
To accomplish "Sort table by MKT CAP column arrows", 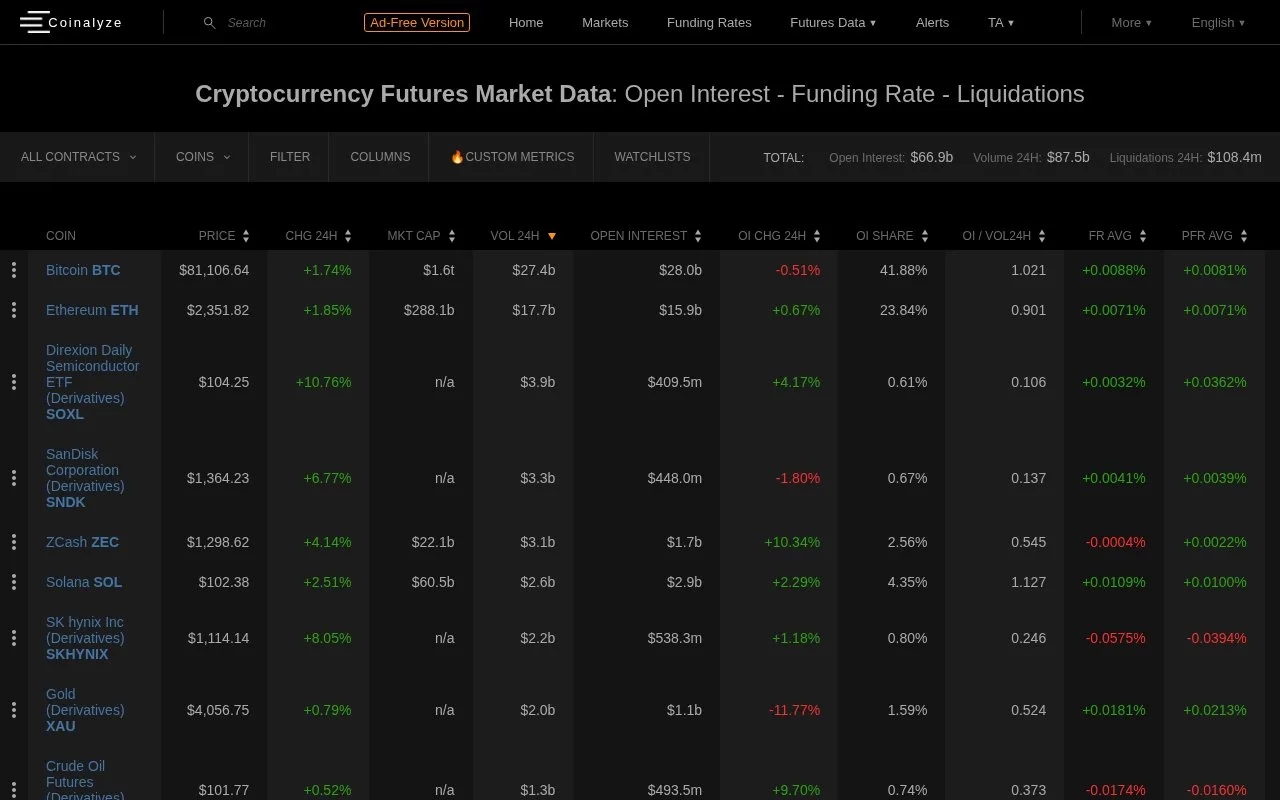I will coord(452,236).
